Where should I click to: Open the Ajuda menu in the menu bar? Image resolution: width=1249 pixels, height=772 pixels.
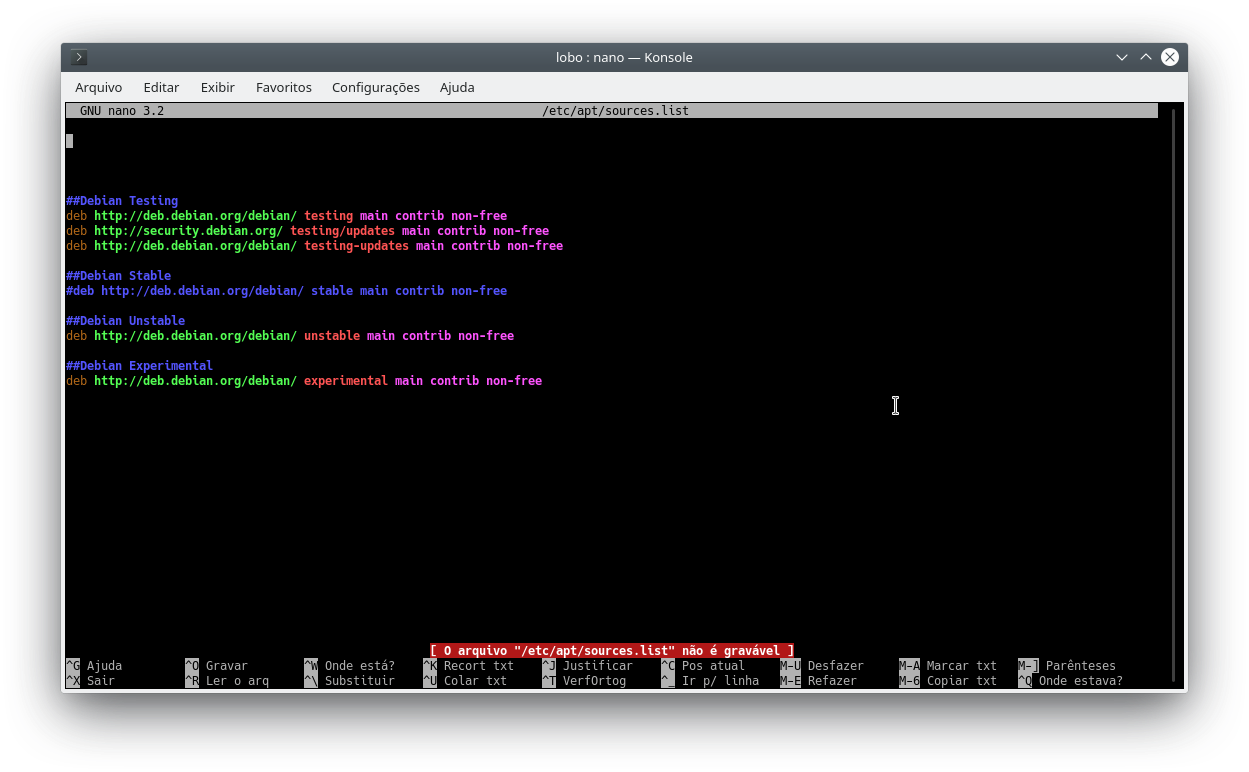point(457,87)
